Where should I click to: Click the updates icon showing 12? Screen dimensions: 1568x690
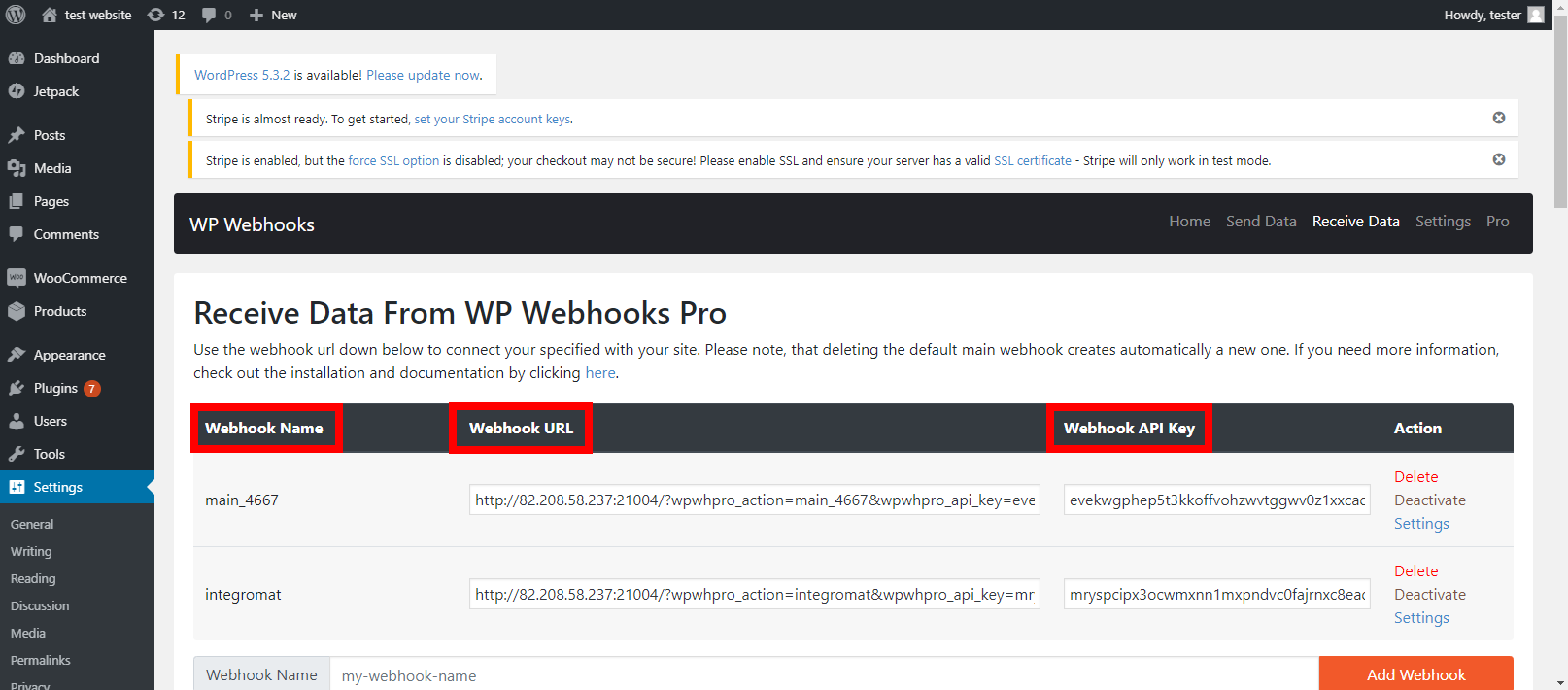166,15
